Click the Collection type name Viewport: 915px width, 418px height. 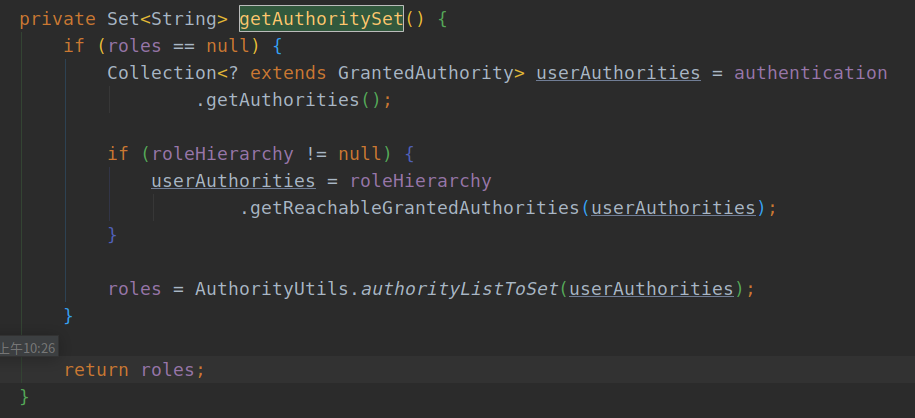pos(162,73)
